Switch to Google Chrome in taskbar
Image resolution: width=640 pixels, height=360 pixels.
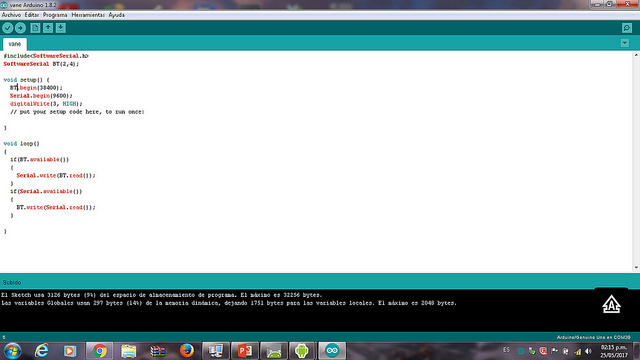click(100, 351)
